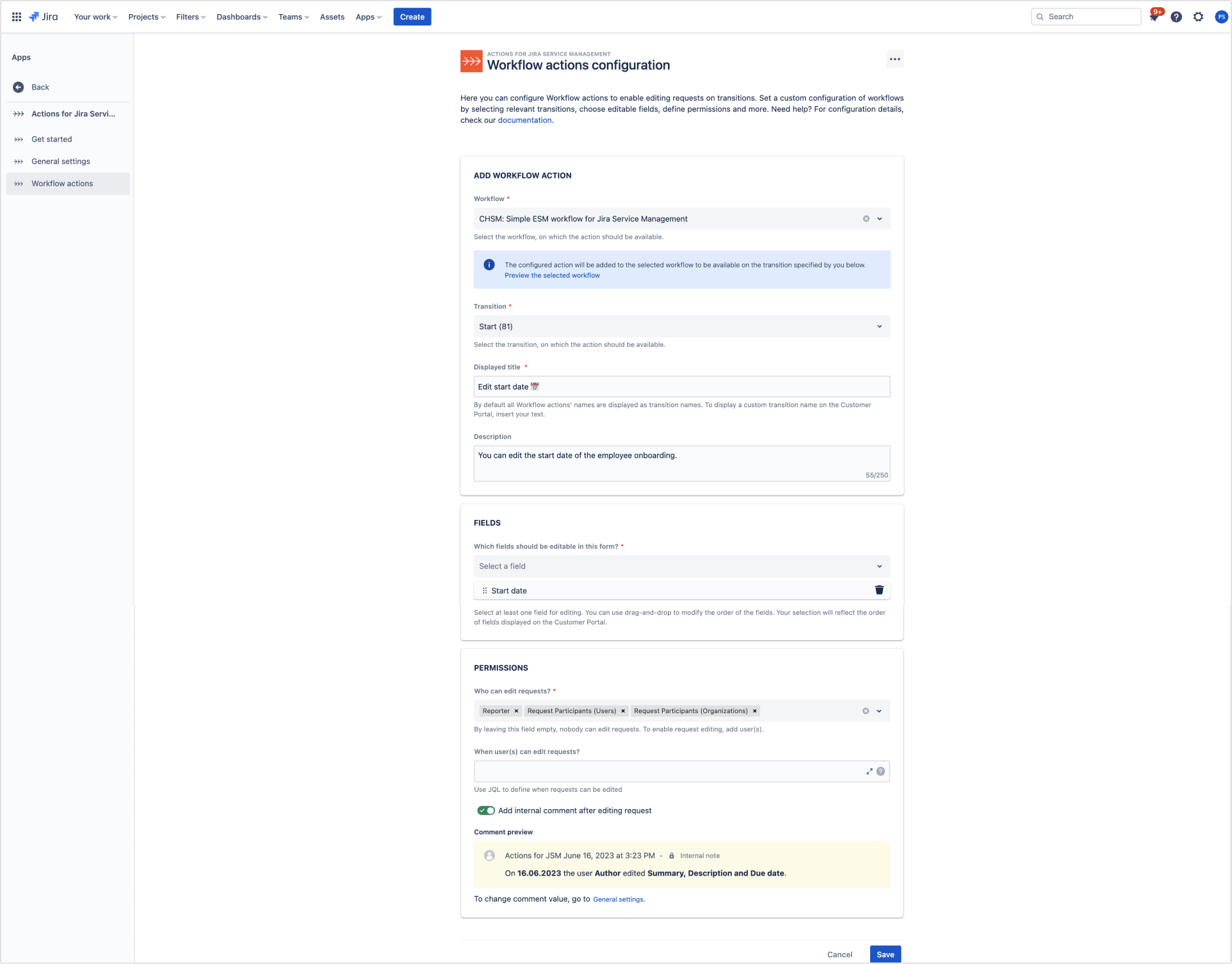Viewport: 1232px width, 964px height.
Task: Delete the Start date field with trash icon
Action: pos(879,590)
